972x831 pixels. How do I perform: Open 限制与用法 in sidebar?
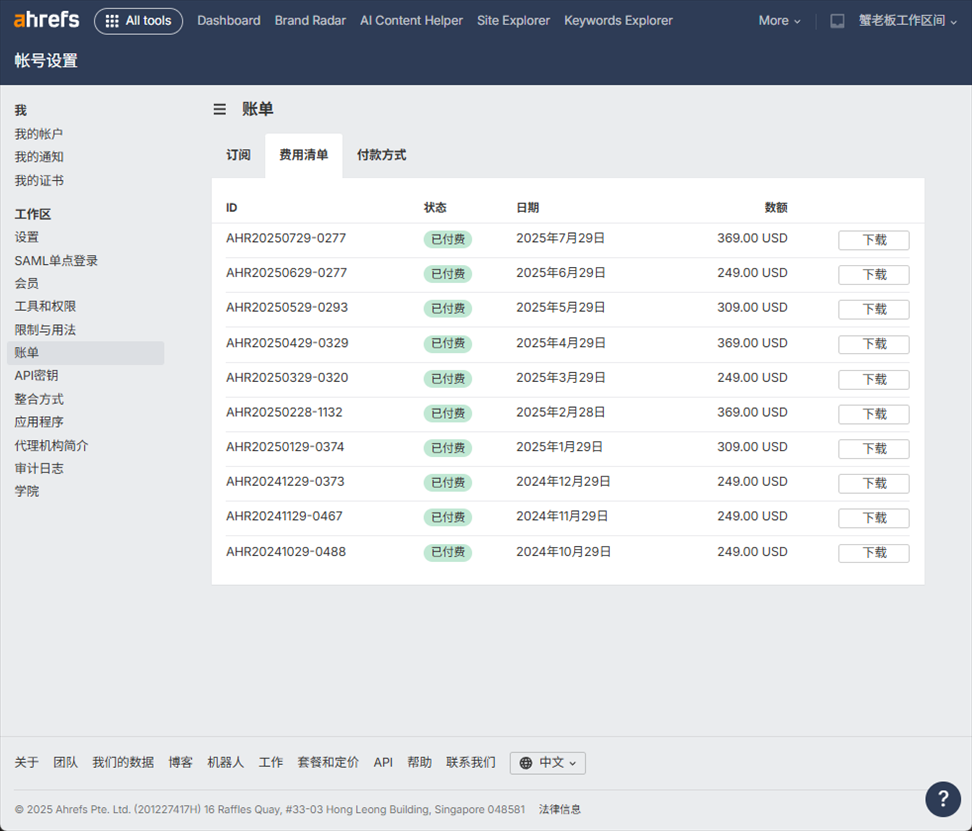(x=45, y=330)
